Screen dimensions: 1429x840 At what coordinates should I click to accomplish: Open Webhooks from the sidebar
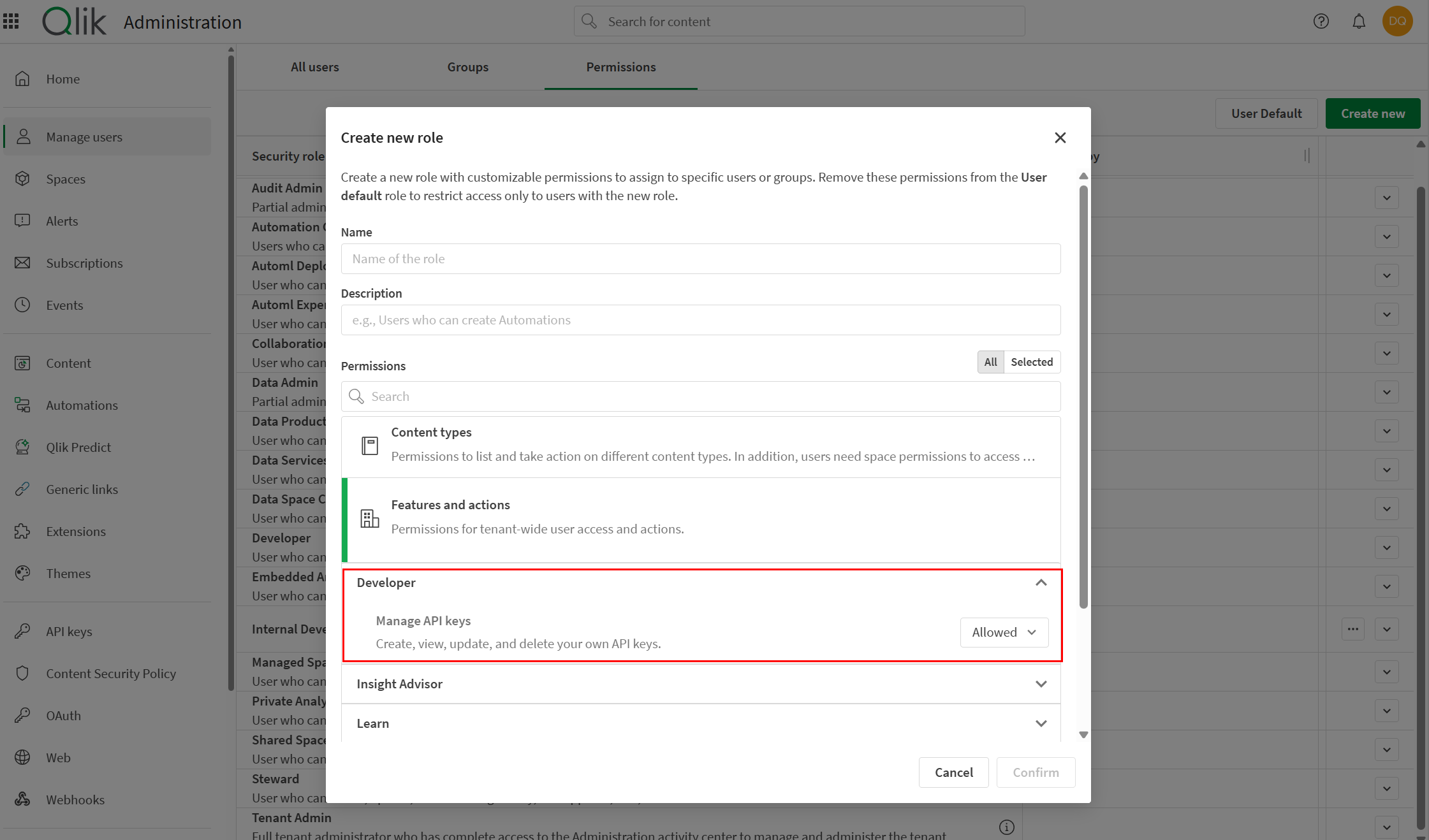coord(75,799)
